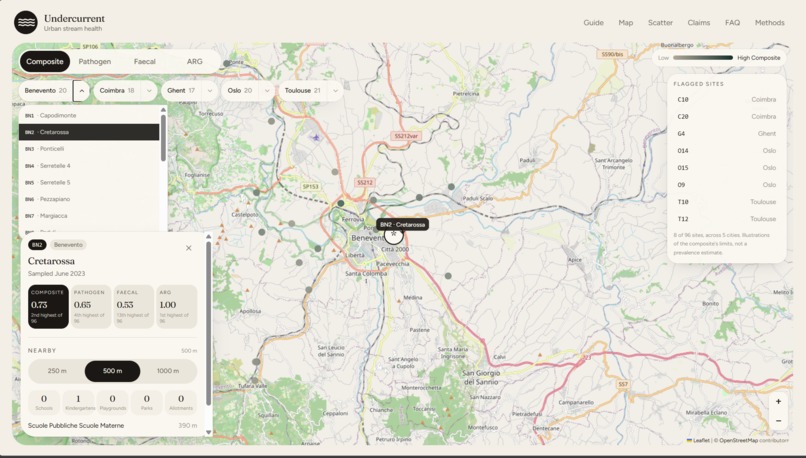Set nearby radius to 500 m
This screenshot has height=458, width=806.
coord(112,371)
